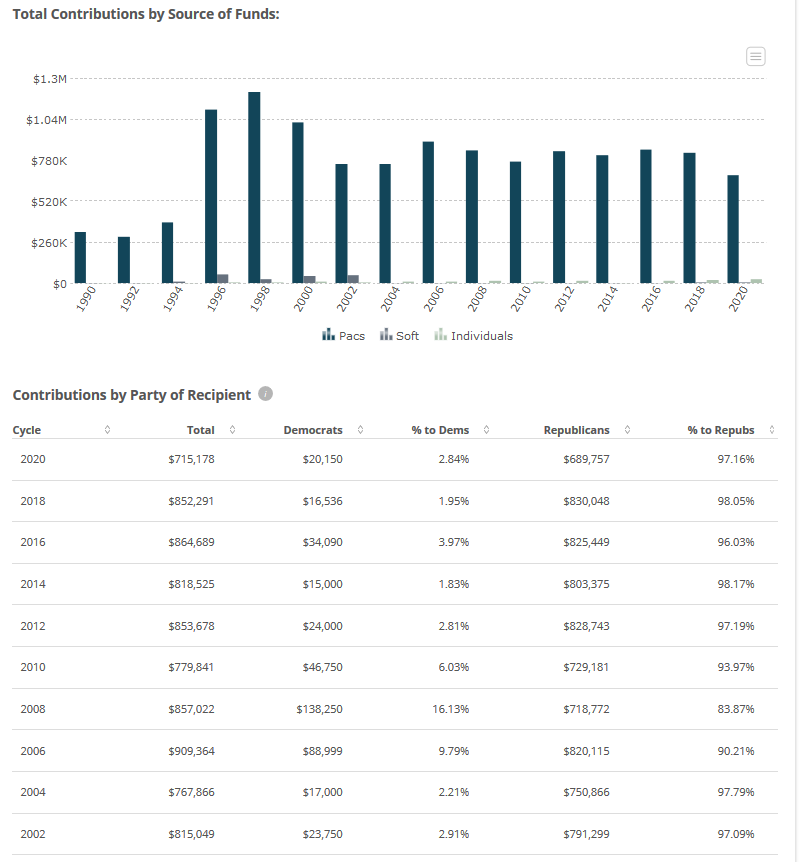Select the 2006 Pacs bar
Viewport: 805px width, 862px height.
click(428, 212)
